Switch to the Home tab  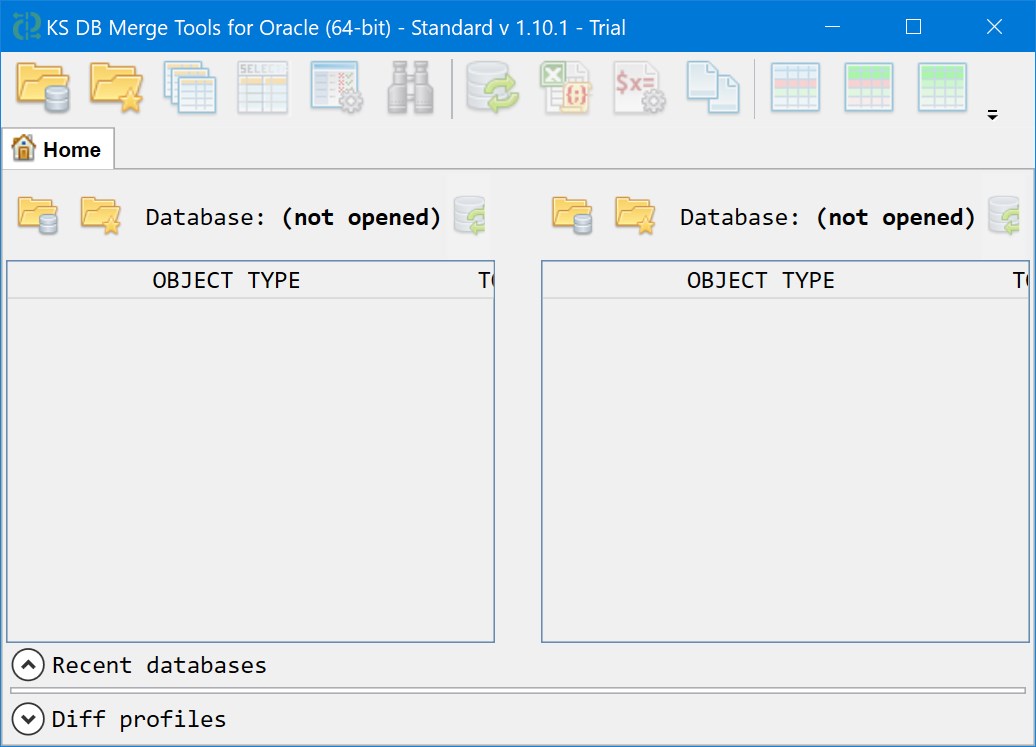coord(58,150)
